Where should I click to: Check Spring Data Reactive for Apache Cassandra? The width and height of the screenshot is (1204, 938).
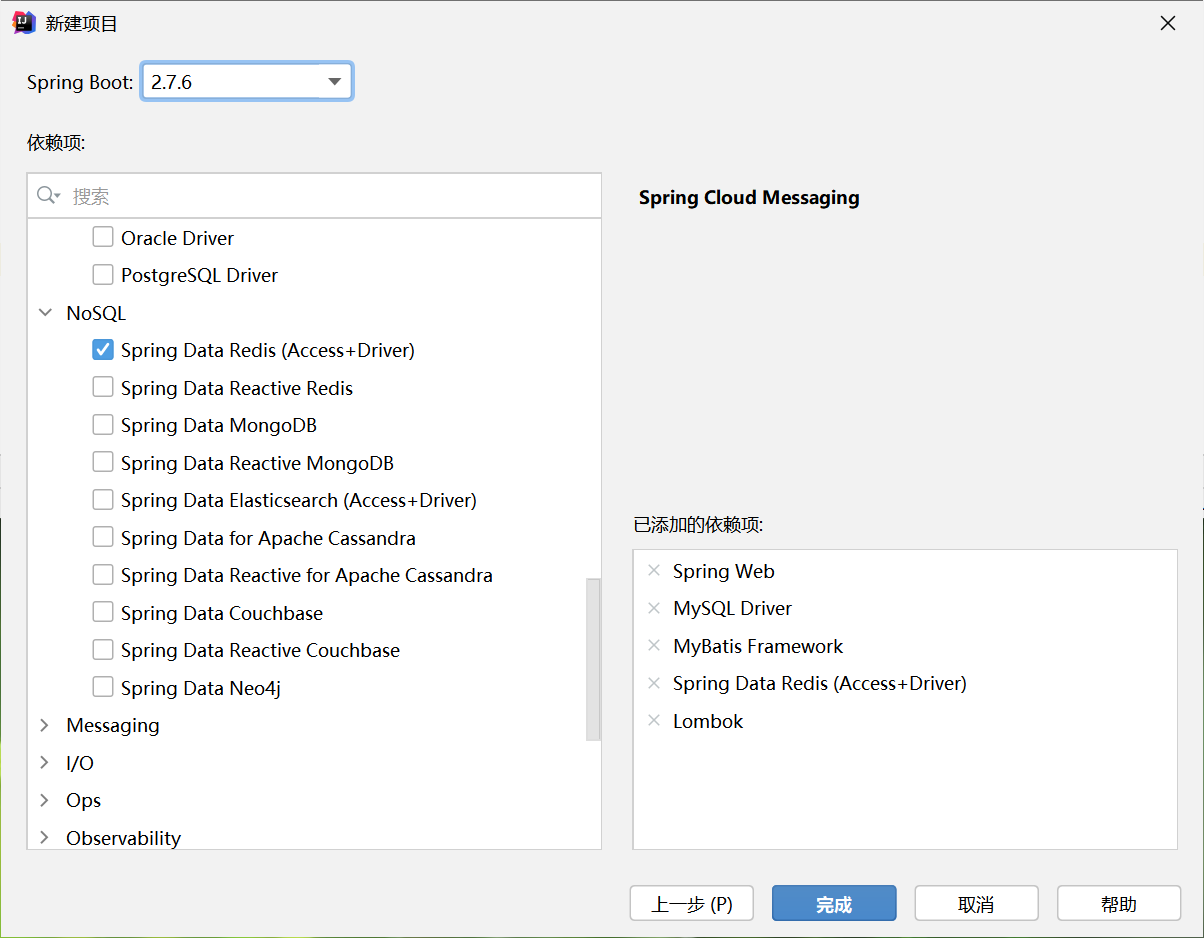coord(103,575)
